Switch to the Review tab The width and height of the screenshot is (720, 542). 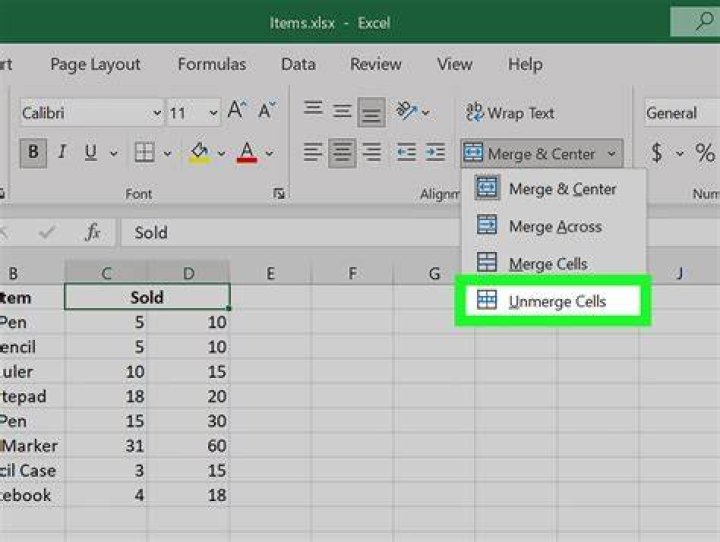376,64
